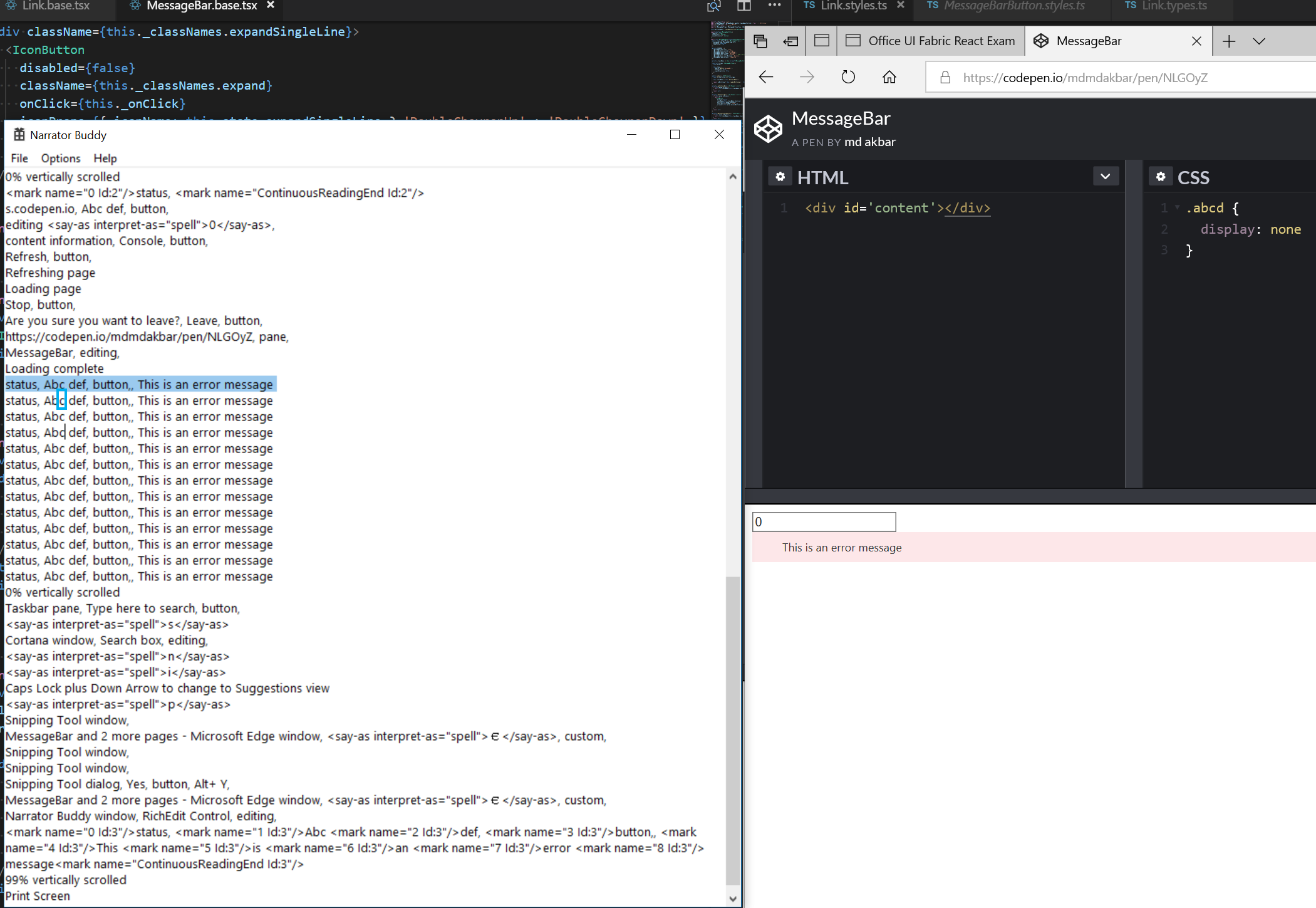The height and width of the screenshot is (908, 1316).
Task: Click the open preview icon beside the editor tabs
Action: coord(713,6)
